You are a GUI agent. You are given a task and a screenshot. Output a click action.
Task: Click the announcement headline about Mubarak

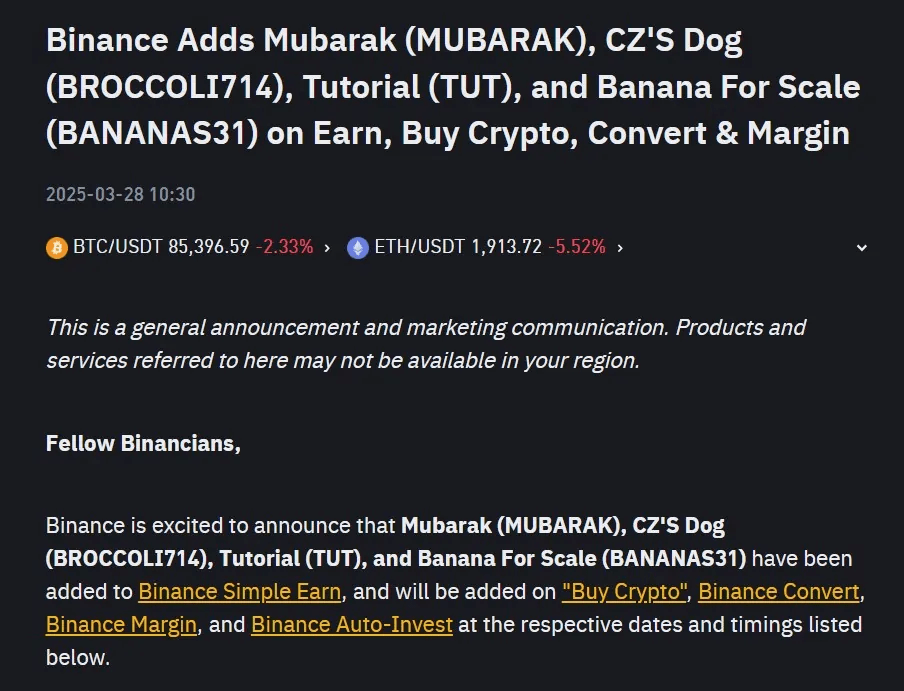(452, 87)
